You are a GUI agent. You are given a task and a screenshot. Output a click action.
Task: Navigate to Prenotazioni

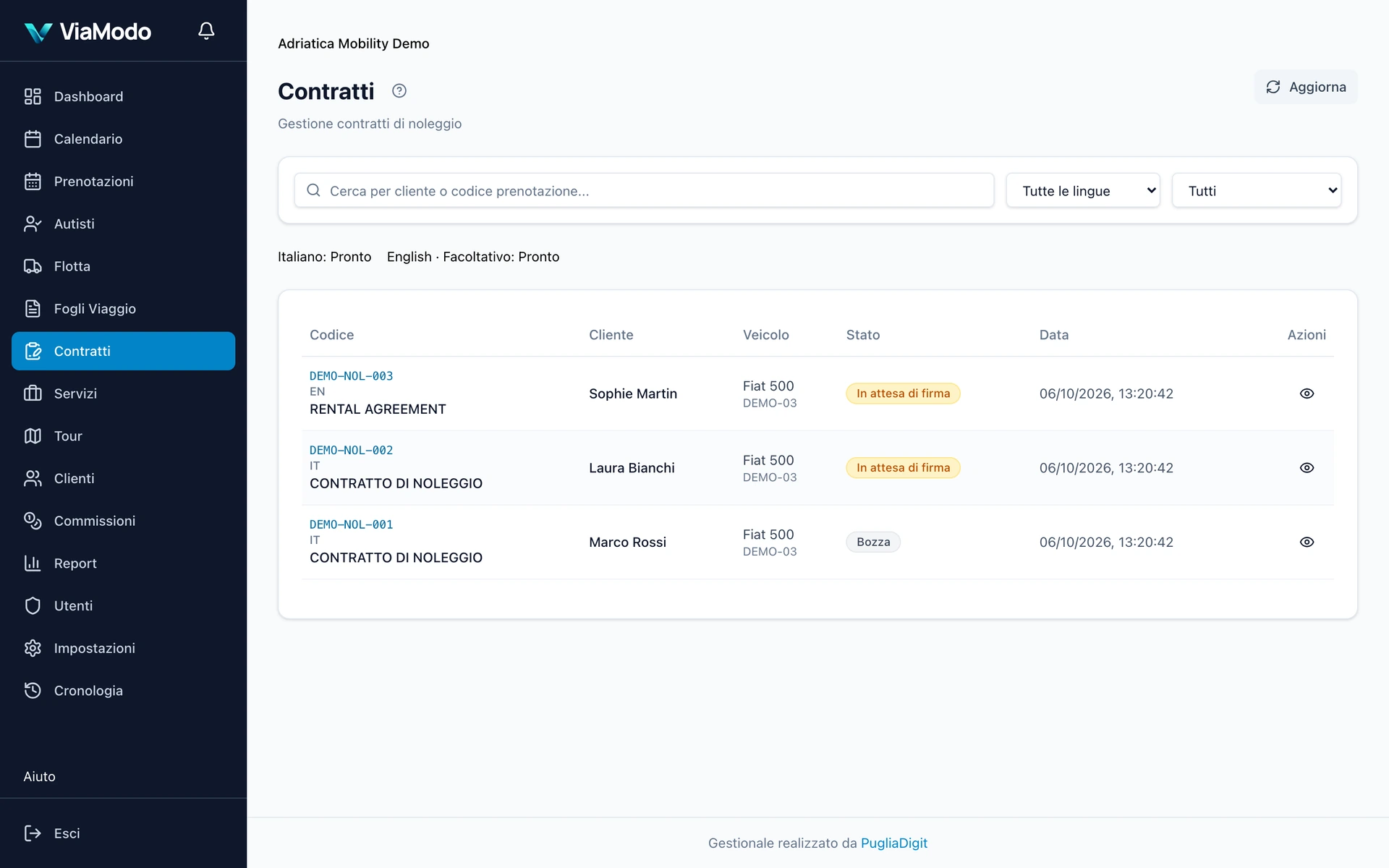point(123,182)
